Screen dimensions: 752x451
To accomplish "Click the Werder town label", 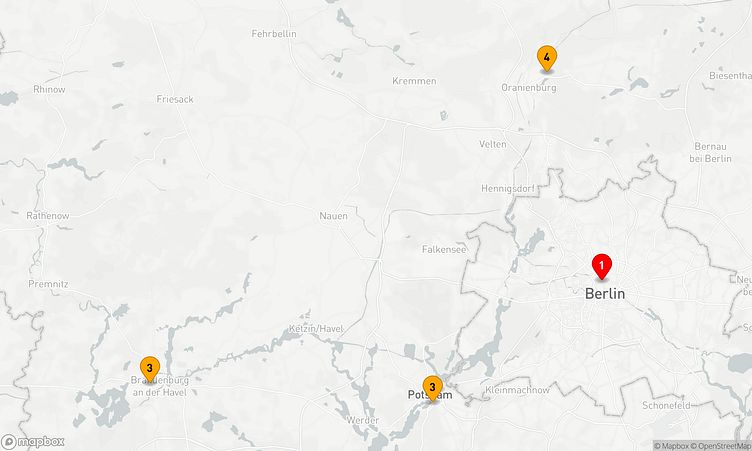I will point(363,420).
